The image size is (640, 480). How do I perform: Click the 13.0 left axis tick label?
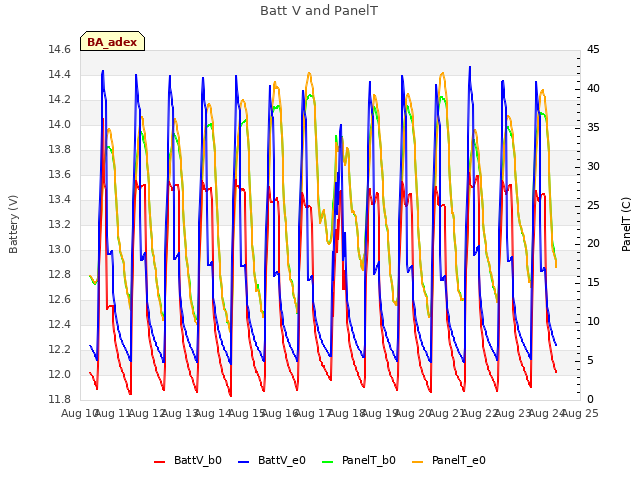point(59,249)
